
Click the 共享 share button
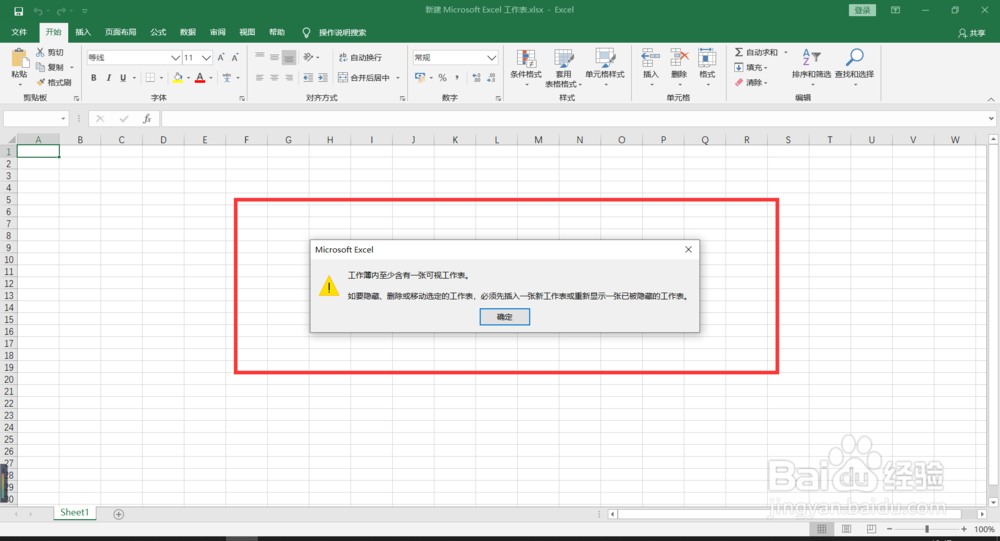click(x=972, y=33)
